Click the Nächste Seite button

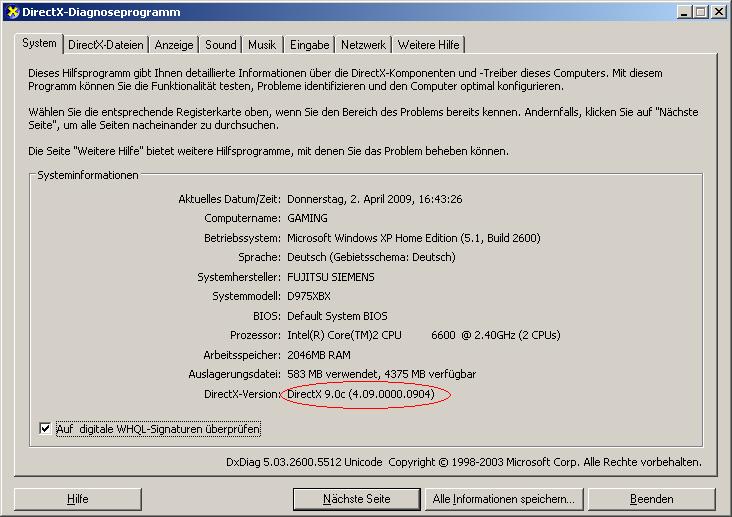pyautogui.click(x=357, y=499)
